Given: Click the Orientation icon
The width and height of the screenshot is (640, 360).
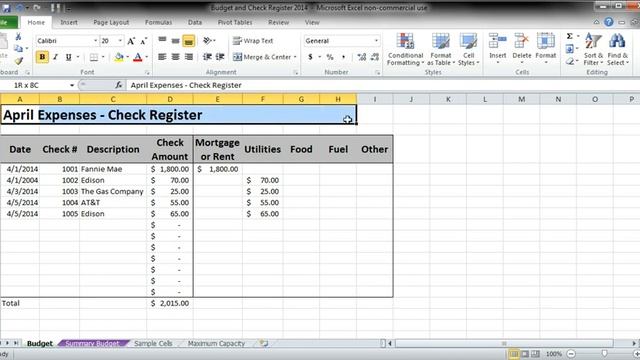Looking at the screenshot, I should tap(207, 41).
